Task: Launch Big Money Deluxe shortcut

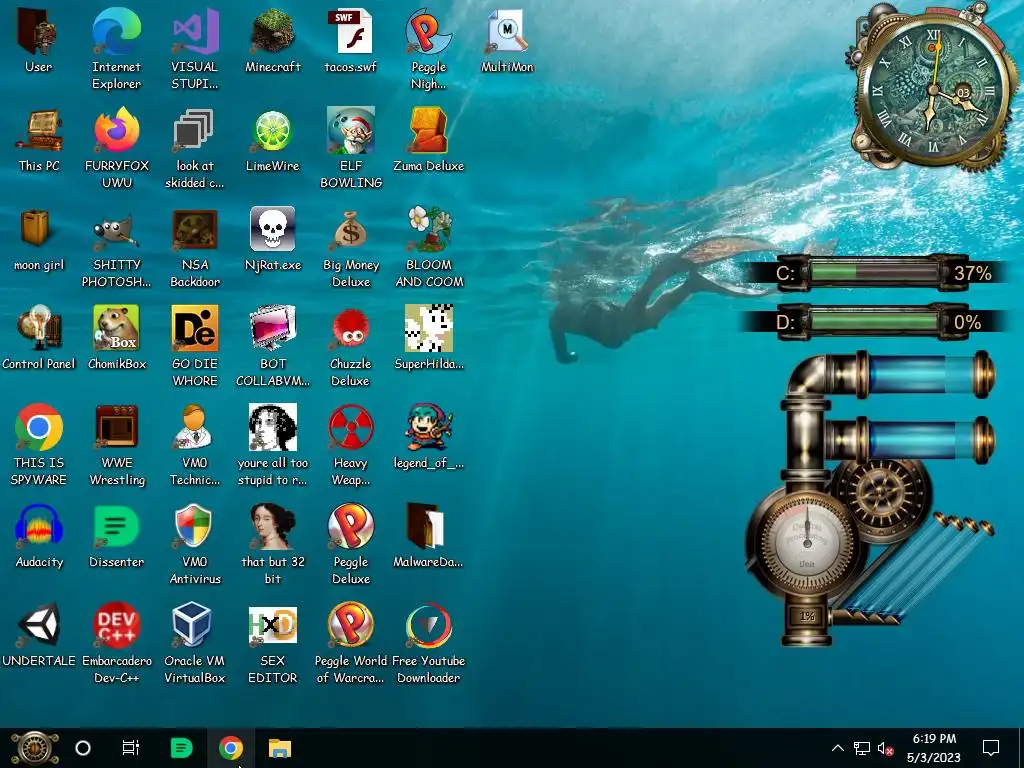Action: tap(351, 247)
